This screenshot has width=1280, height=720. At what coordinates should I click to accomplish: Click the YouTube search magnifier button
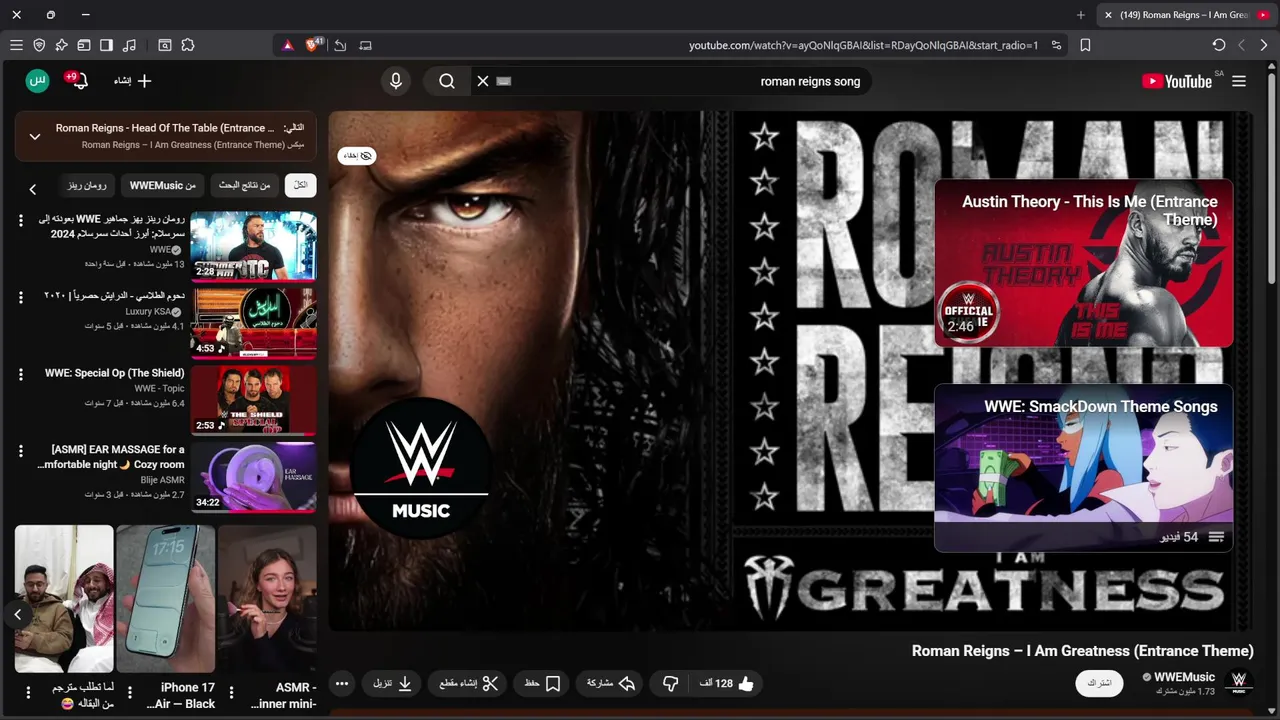pos(447,81)
